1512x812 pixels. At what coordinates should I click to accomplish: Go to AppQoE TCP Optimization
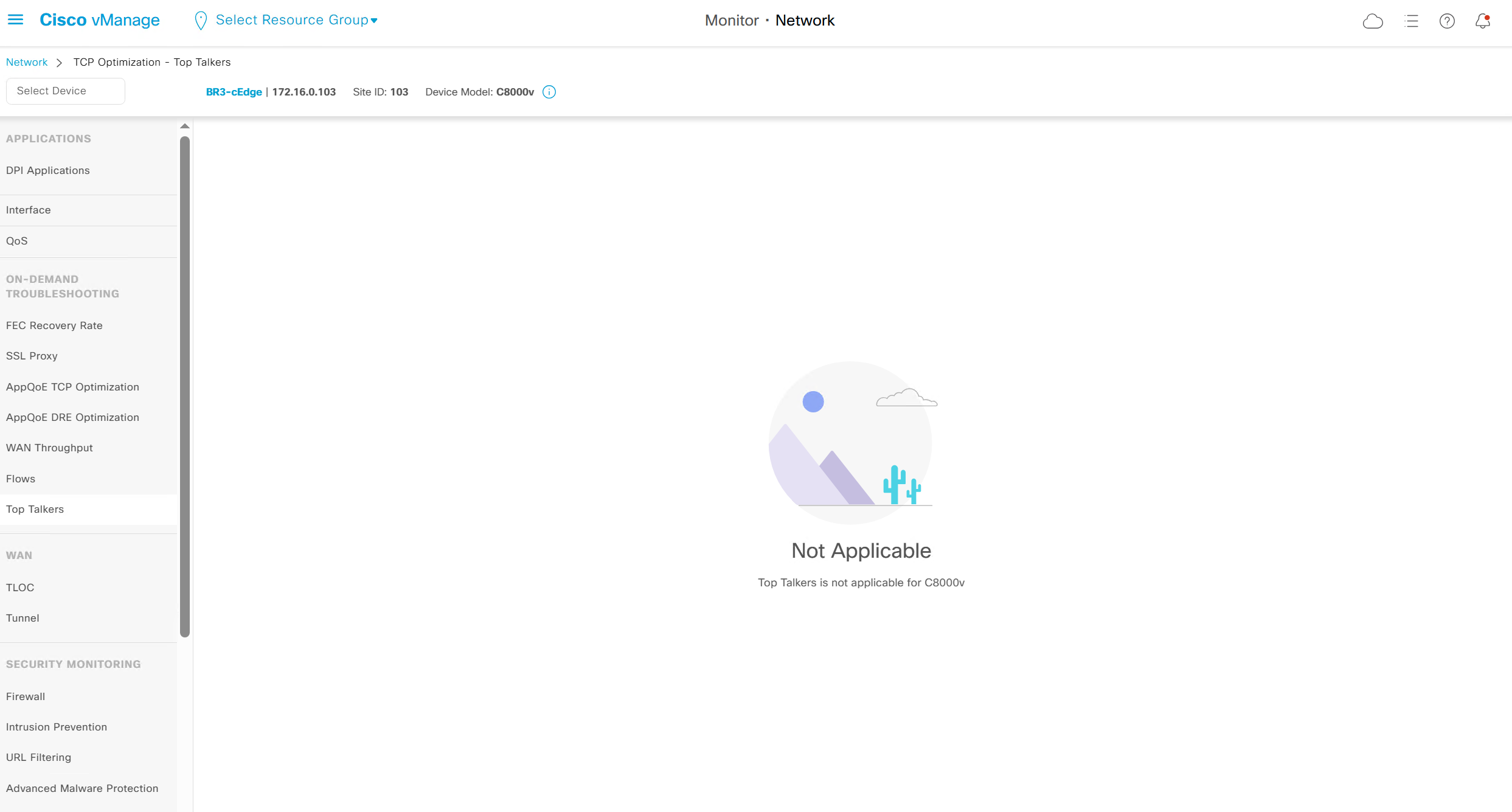tap(72, 387)
